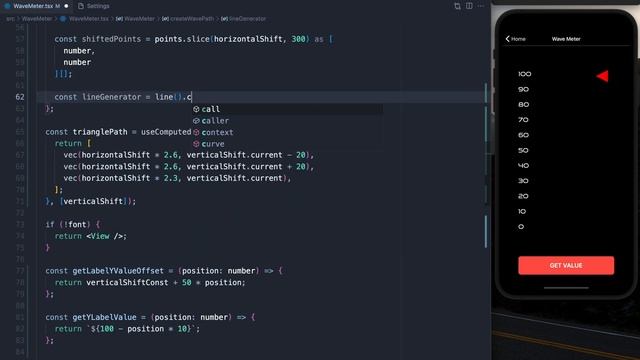Select the src breadcrumb segment
The image size is (640, 360).
coord(10,18)
